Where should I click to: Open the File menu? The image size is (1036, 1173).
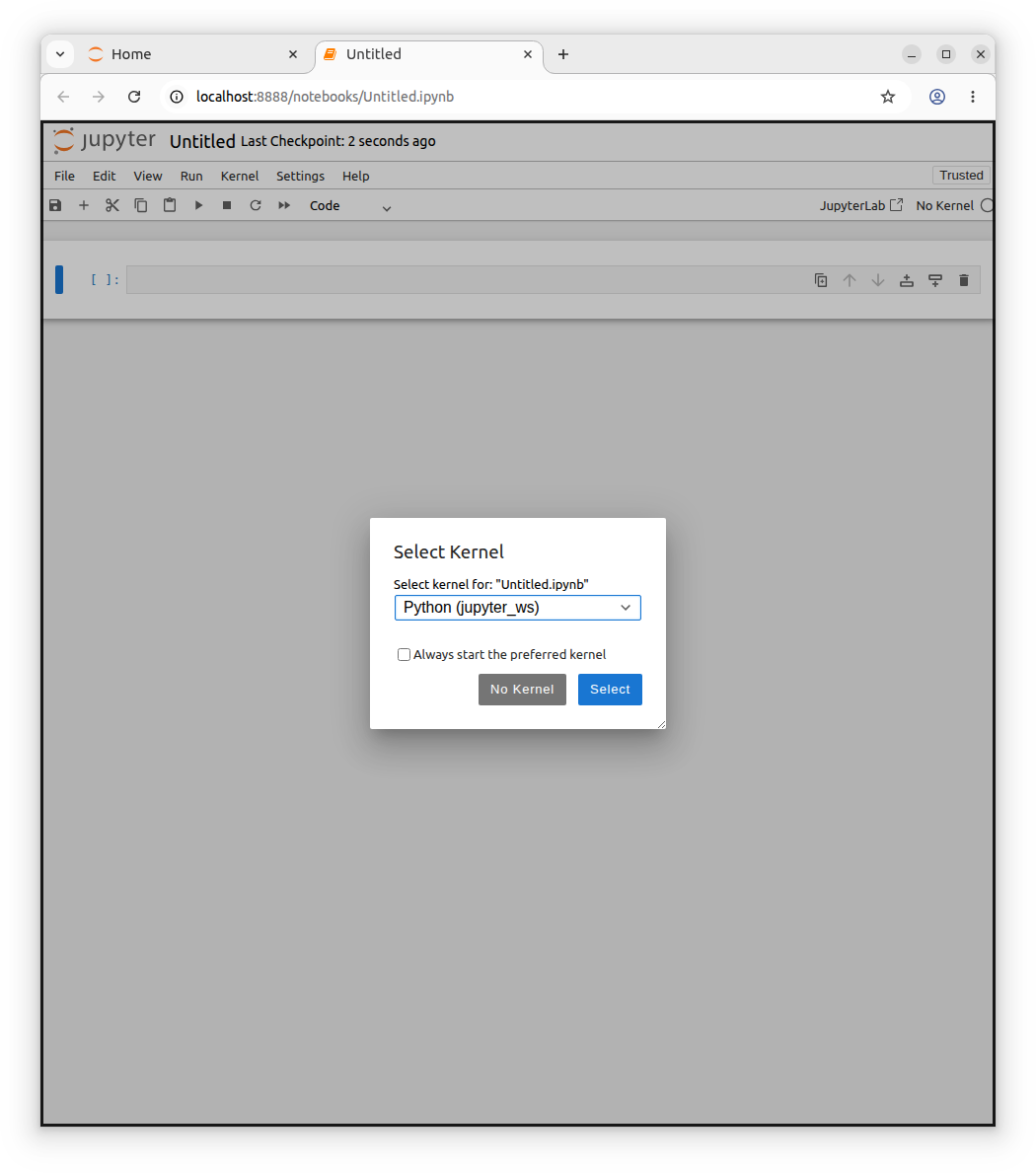point(64,176)
